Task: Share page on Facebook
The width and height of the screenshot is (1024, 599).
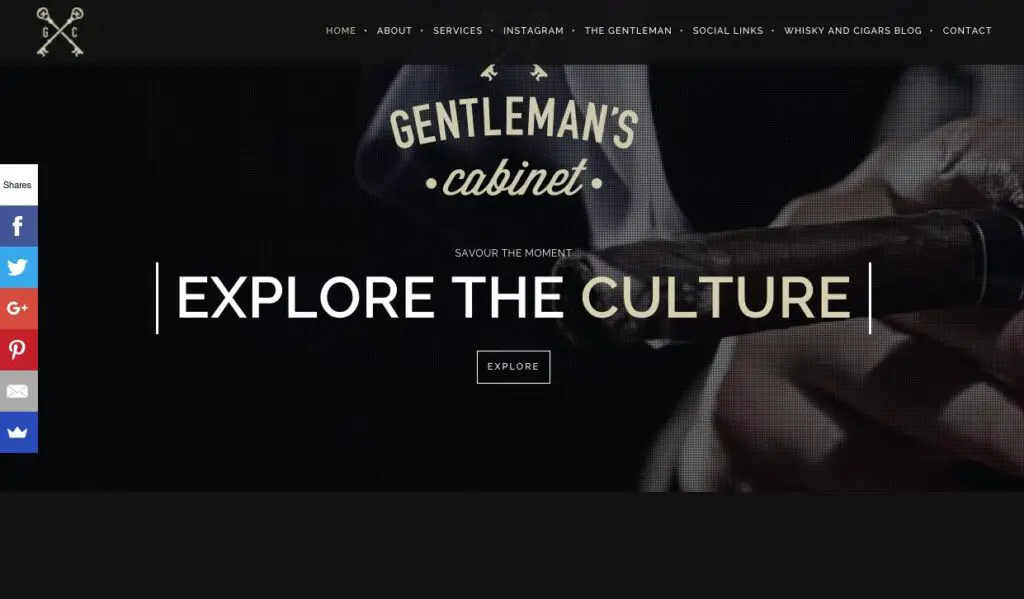Action: (18, 226)
